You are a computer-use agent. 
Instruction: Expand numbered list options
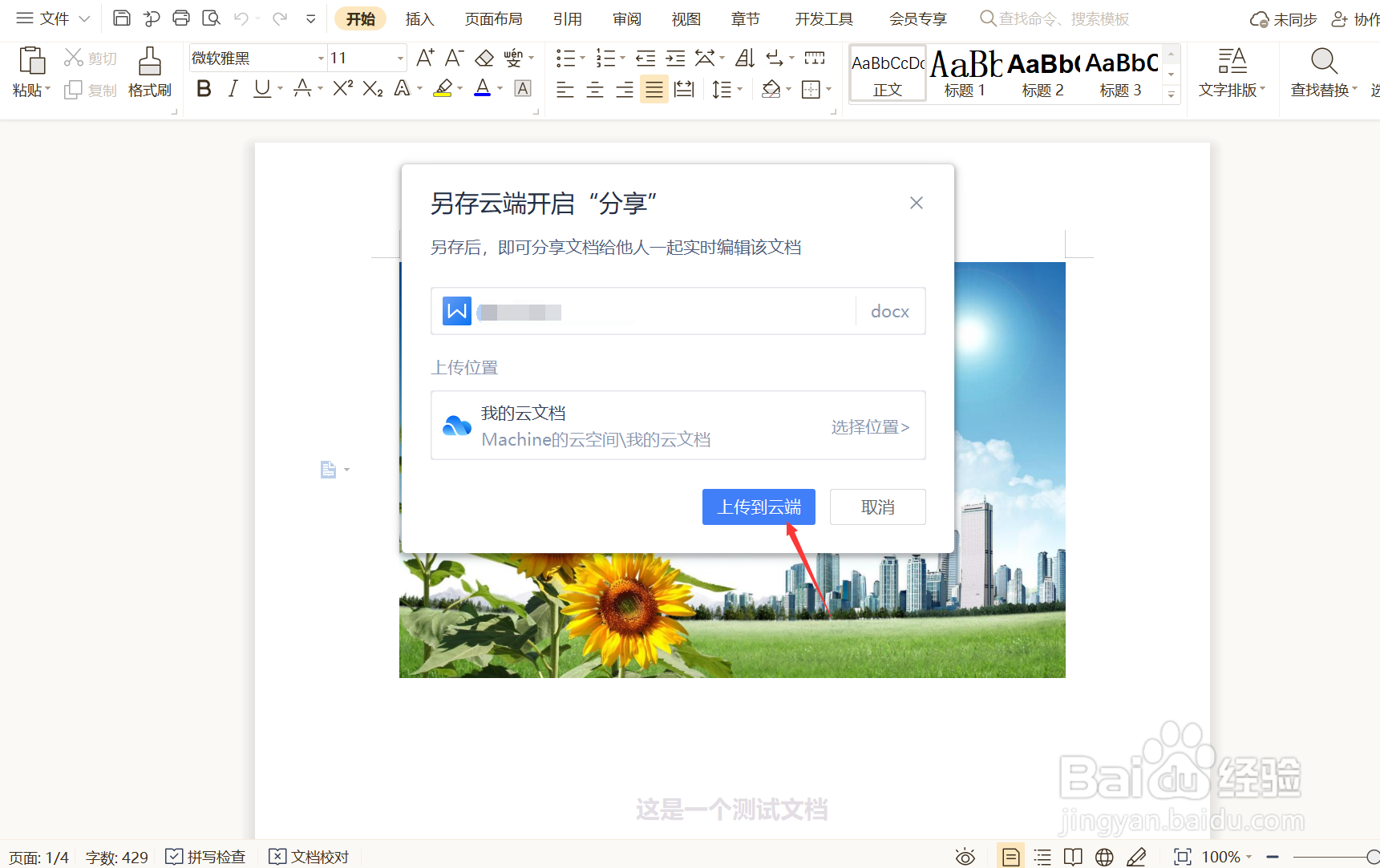(x=623, y=58)
